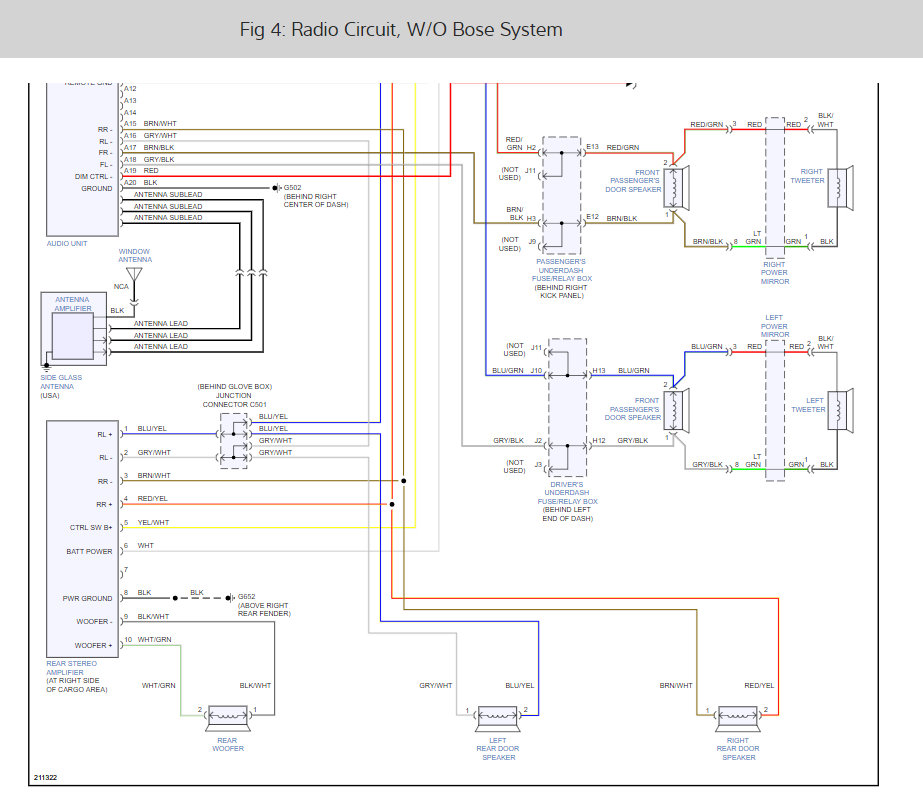Click the '(BEHIND RIGHT KICK PANEL)' note
Screen dimensions: 923x805
(x=562, y=292)
